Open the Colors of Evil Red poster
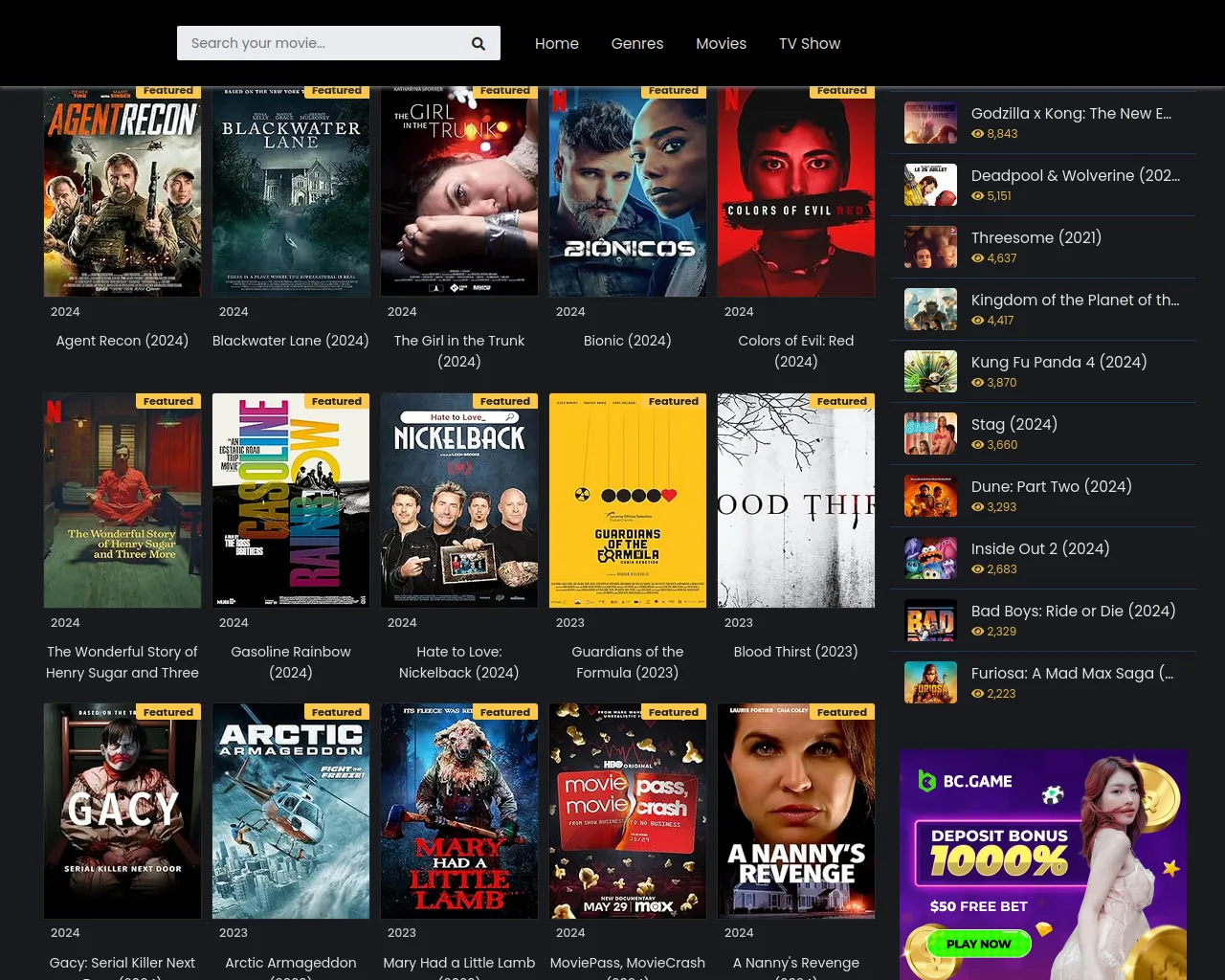The width and height of the screenshot is (1225, 980). click(x=796, y=191)
